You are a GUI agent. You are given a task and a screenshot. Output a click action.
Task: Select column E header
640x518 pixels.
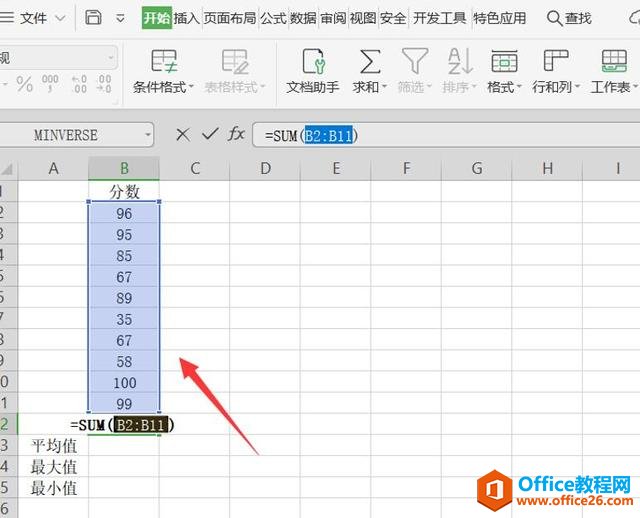[336, 168]
